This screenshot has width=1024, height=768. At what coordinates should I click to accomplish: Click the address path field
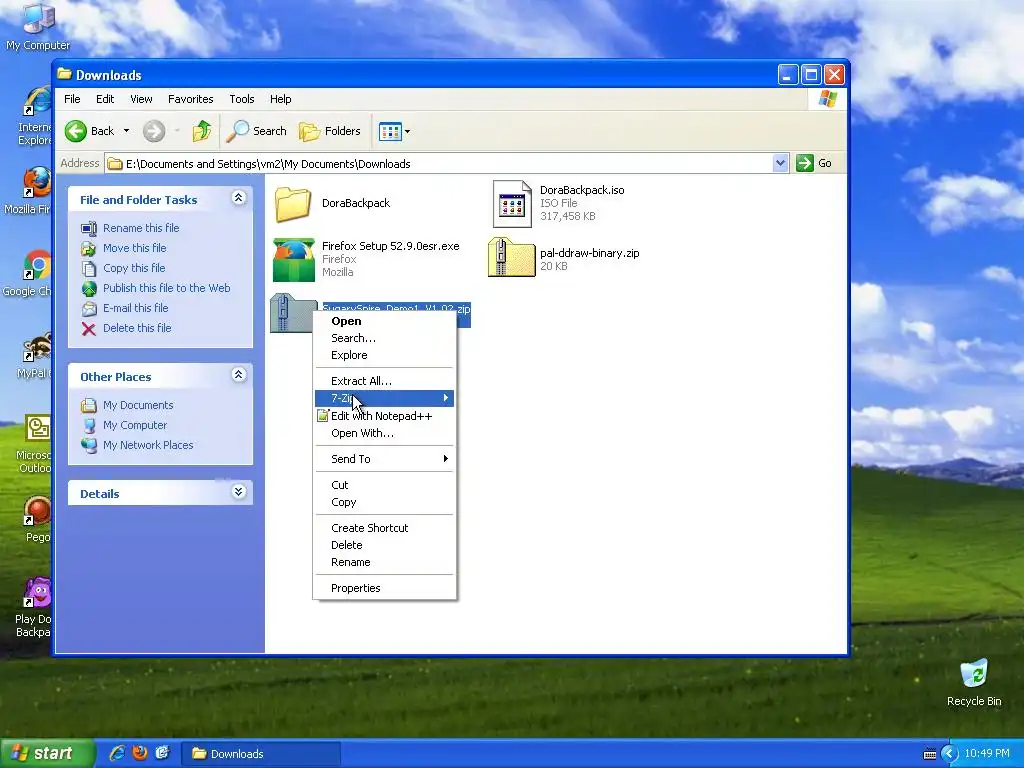click(439, 163)
